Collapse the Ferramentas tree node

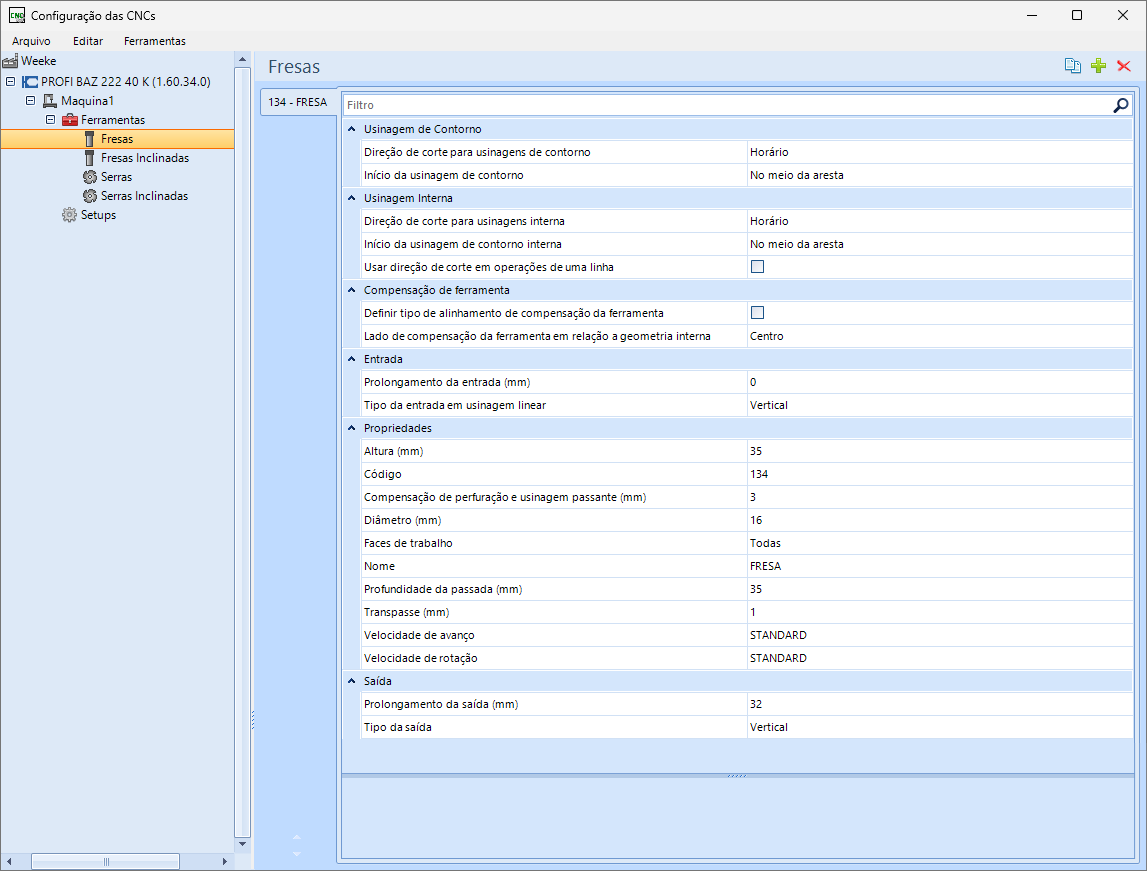(50, 120)
